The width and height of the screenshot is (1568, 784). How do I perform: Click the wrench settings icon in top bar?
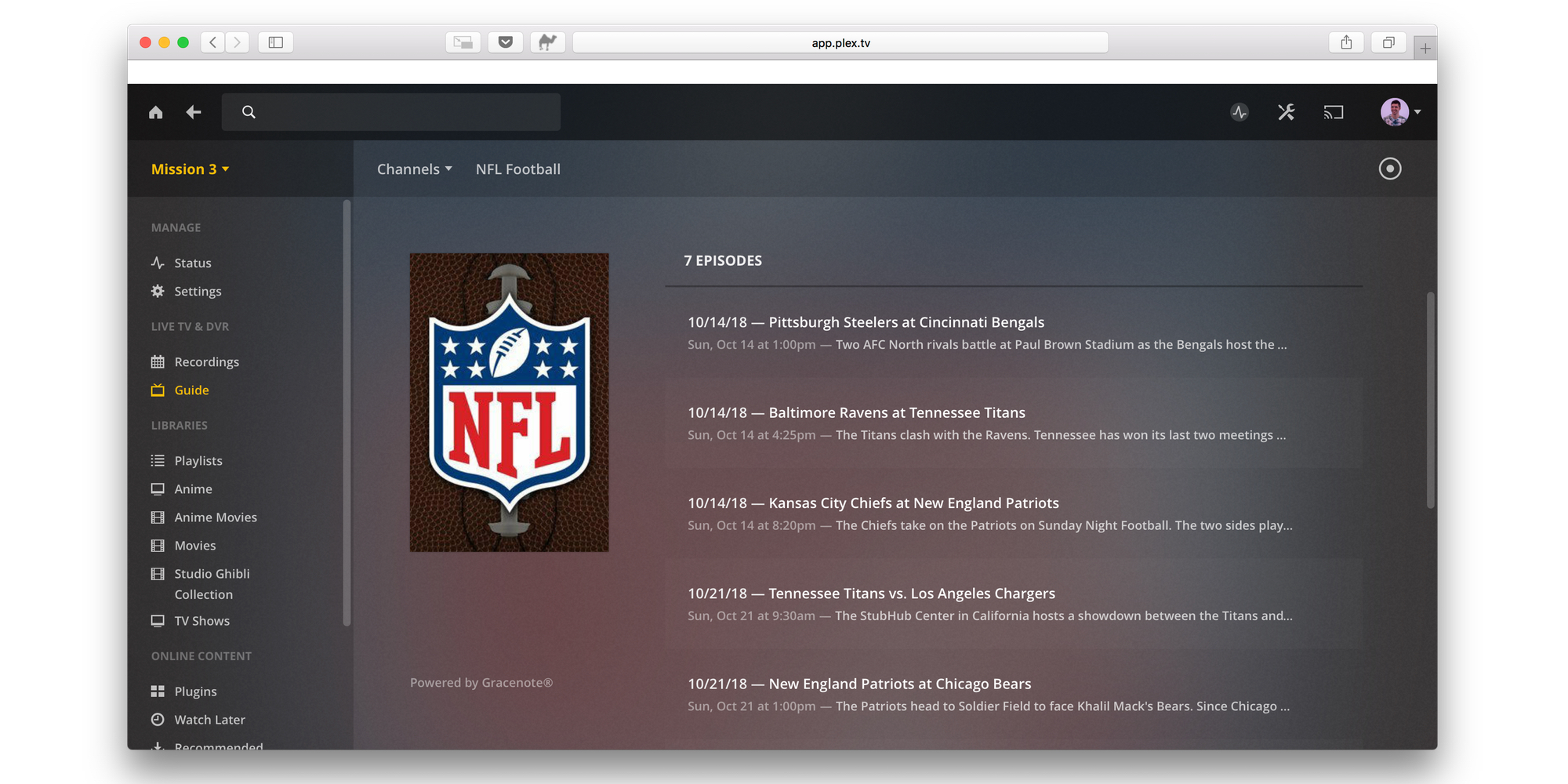click(1286, 112)
